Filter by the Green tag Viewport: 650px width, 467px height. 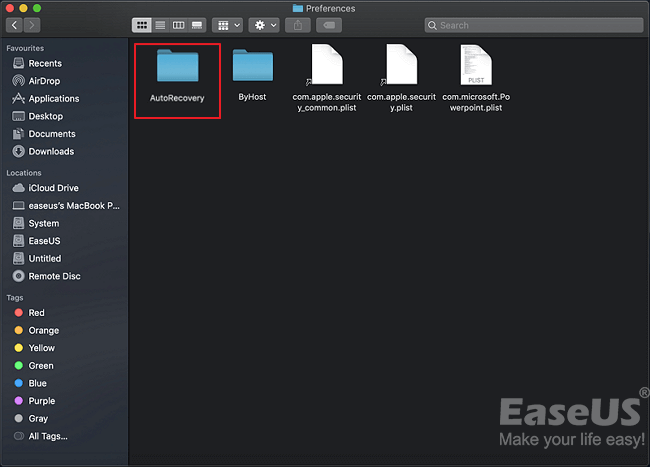(x=34, y=365)
